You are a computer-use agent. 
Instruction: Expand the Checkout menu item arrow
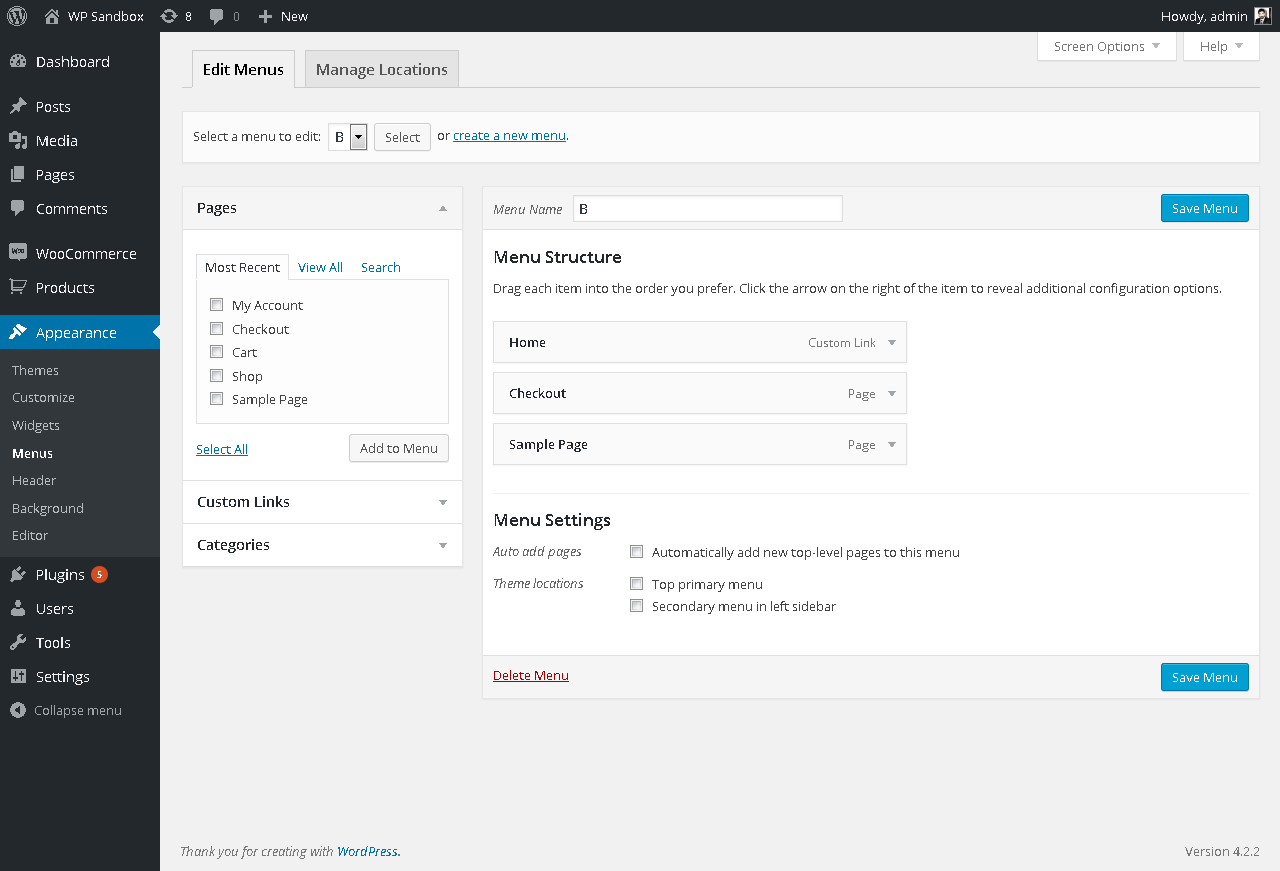892,394
